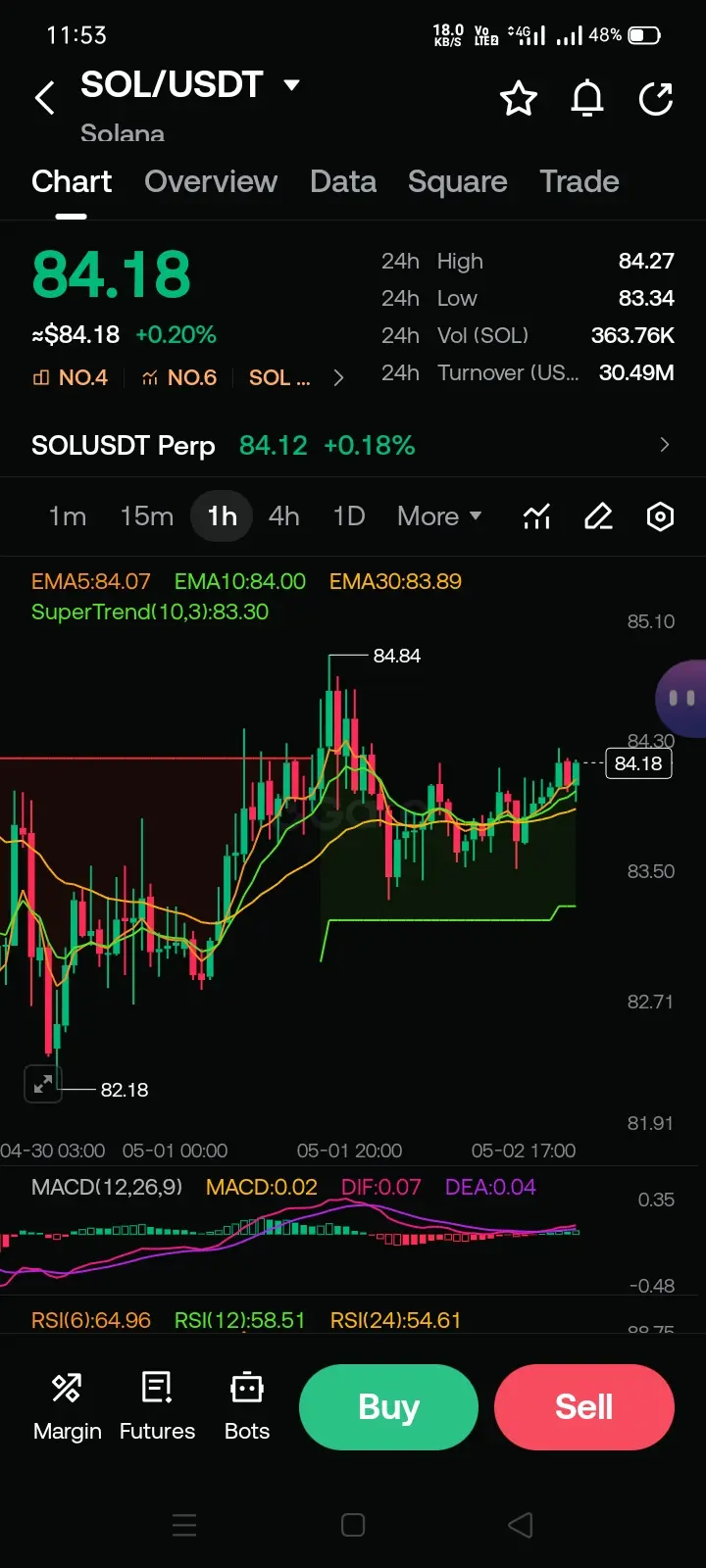Open drawing tools pencil icon

click(598, 516)
